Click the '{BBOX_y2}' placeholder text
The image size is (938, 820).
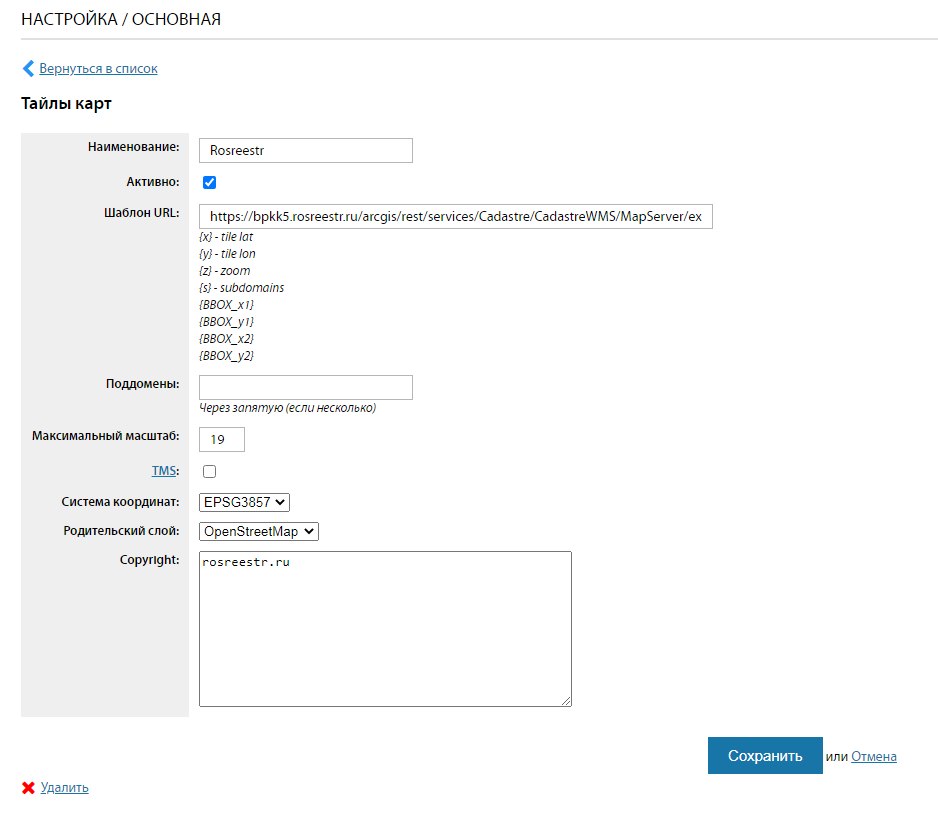227,356
